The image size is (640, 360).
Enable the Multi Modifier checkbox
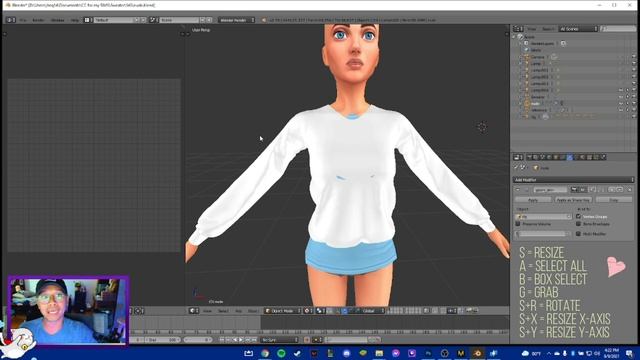(578, 234)
